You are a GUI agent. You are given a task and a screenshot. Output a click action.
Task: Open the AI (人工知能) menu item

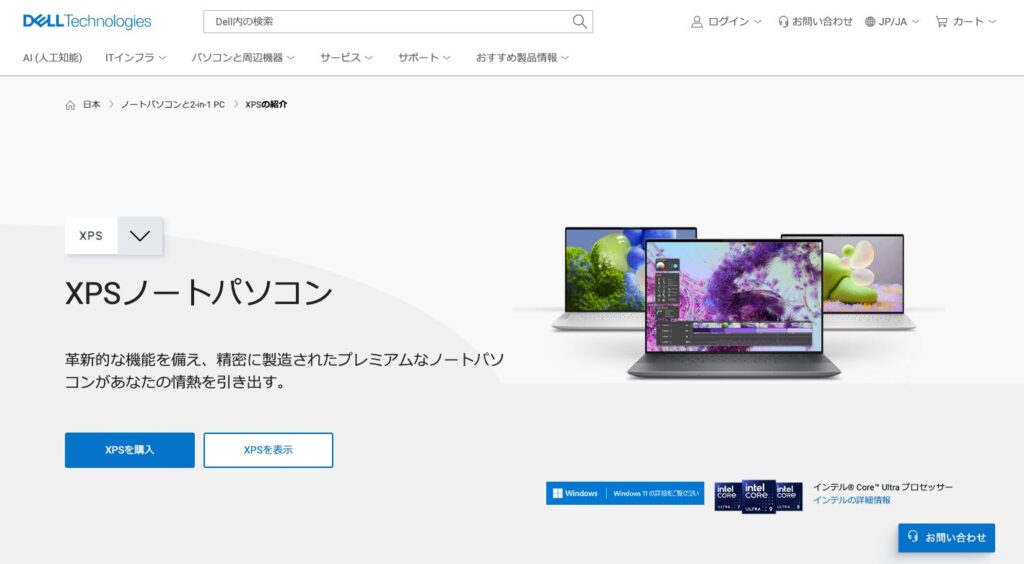click(x=53, y=58)
